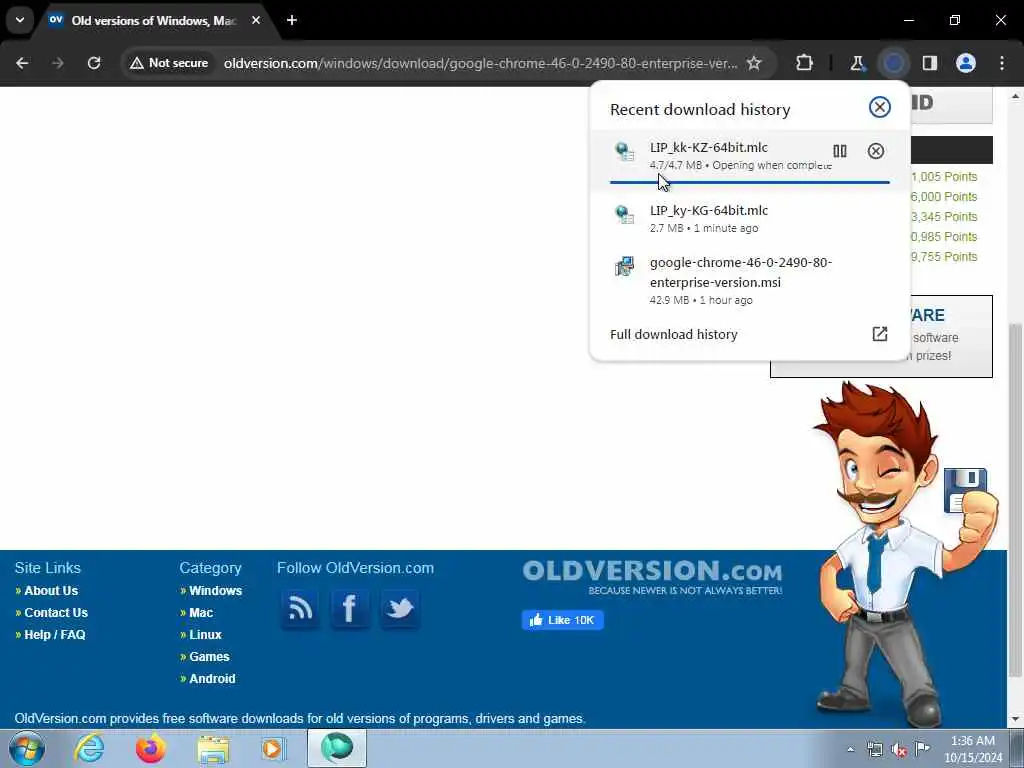Open the Games category link
Screen dimensions: 1024x768
click(209, 656)
